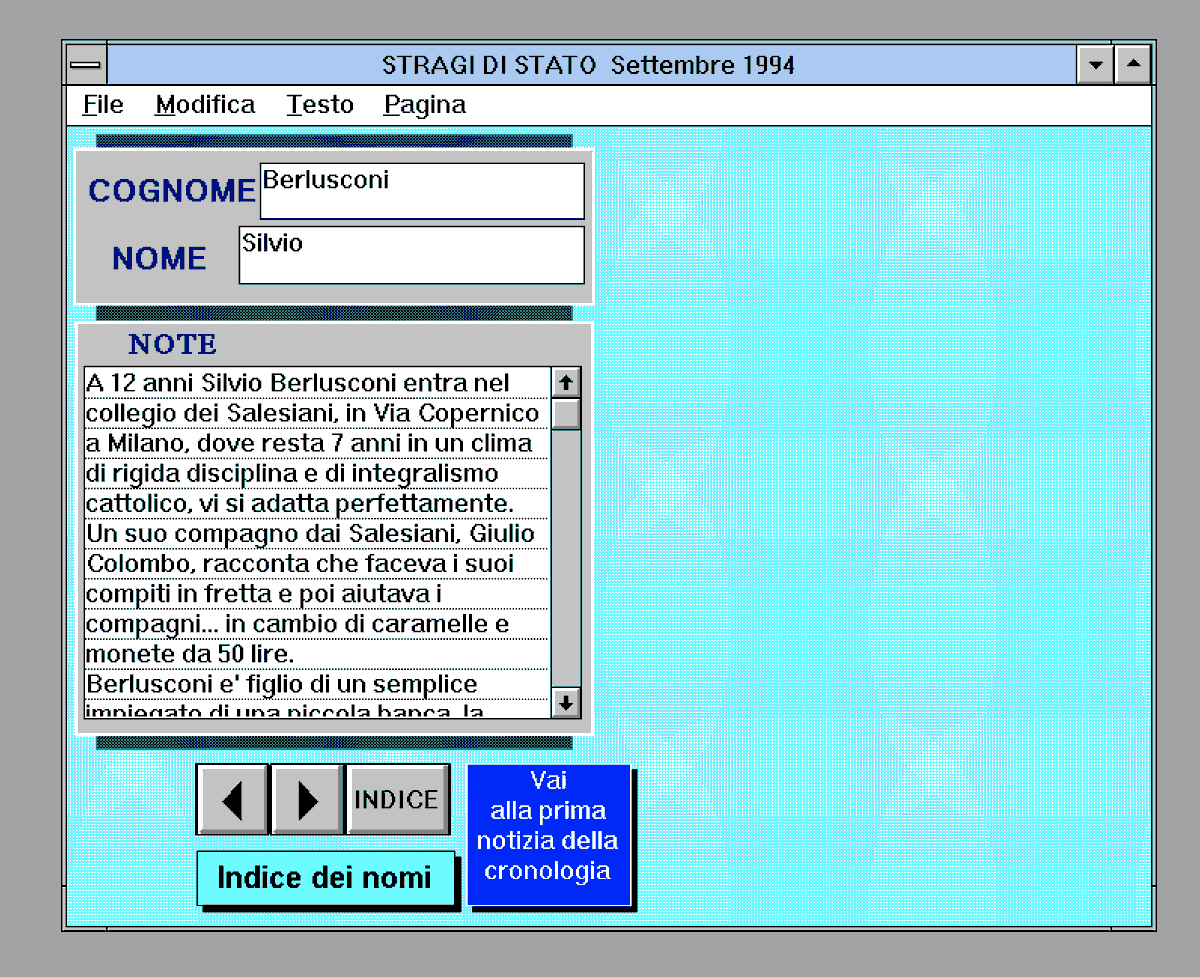Click inside the COGNOME field

tap(420, 191)
